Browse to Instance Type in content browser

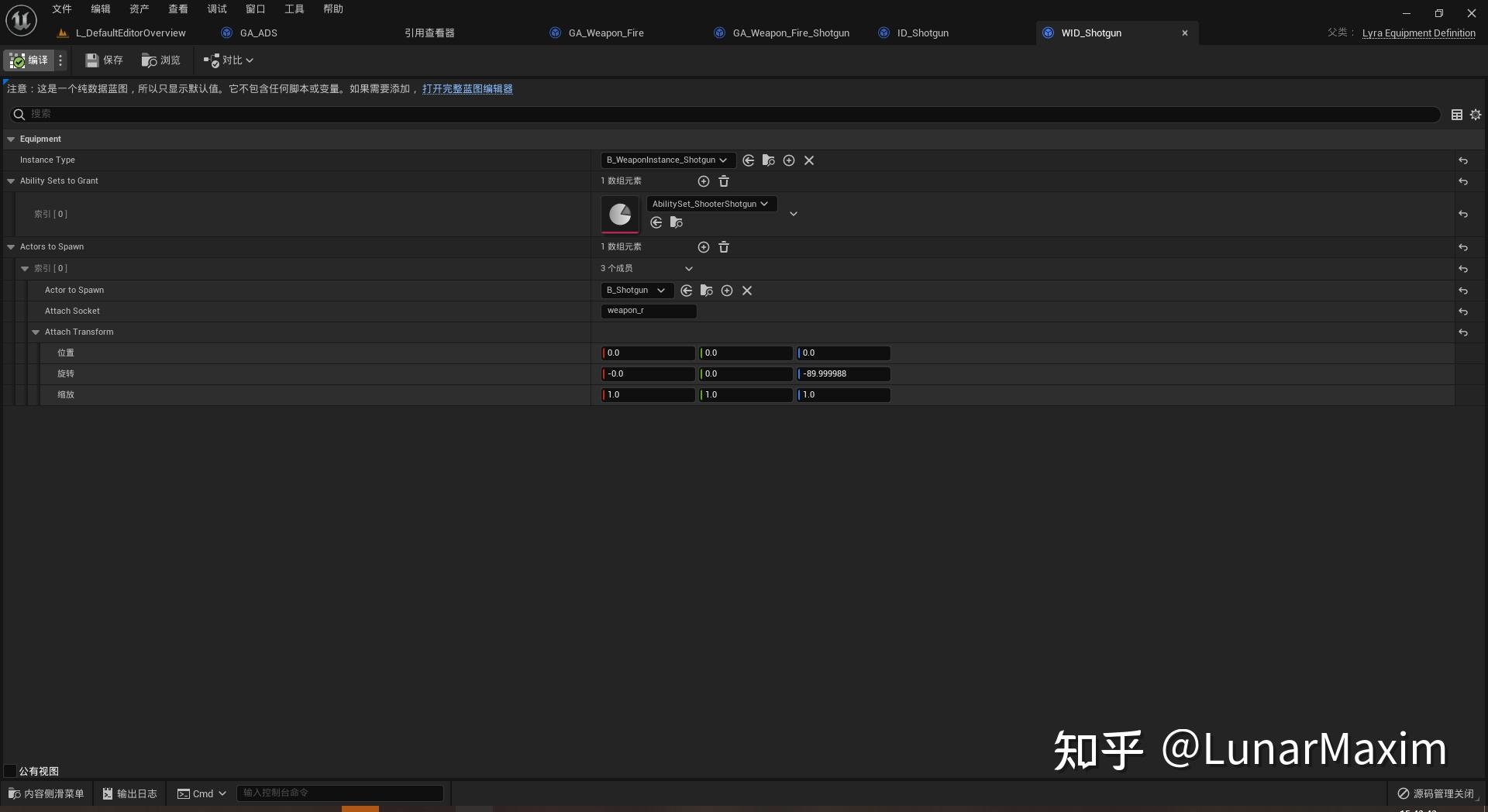coord(769,160)
